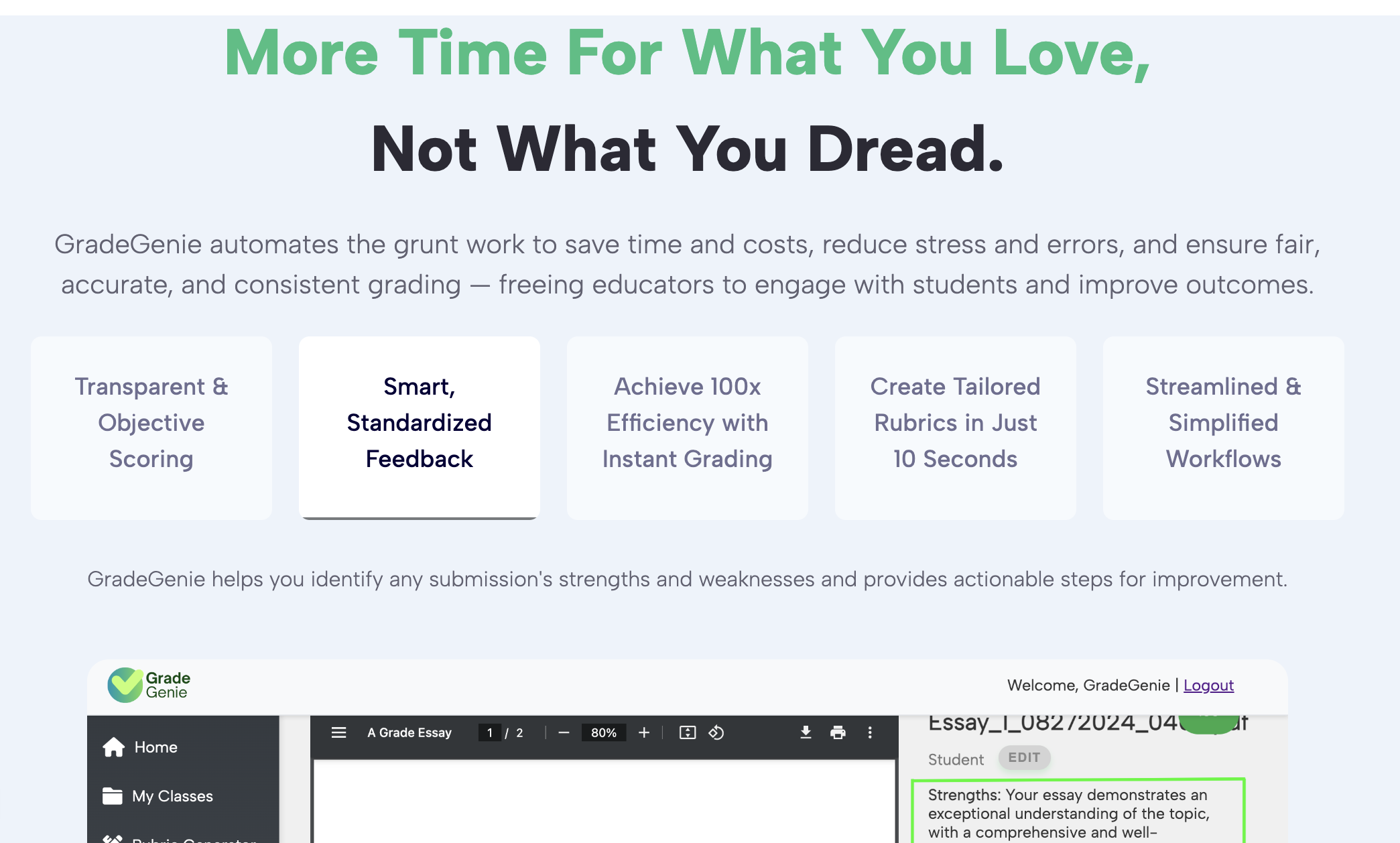Open Achieve 100x Efficiency with Instant Grading tab
Image resolution: width=1400 pixels, height=843 pixels.
point(688,428)
